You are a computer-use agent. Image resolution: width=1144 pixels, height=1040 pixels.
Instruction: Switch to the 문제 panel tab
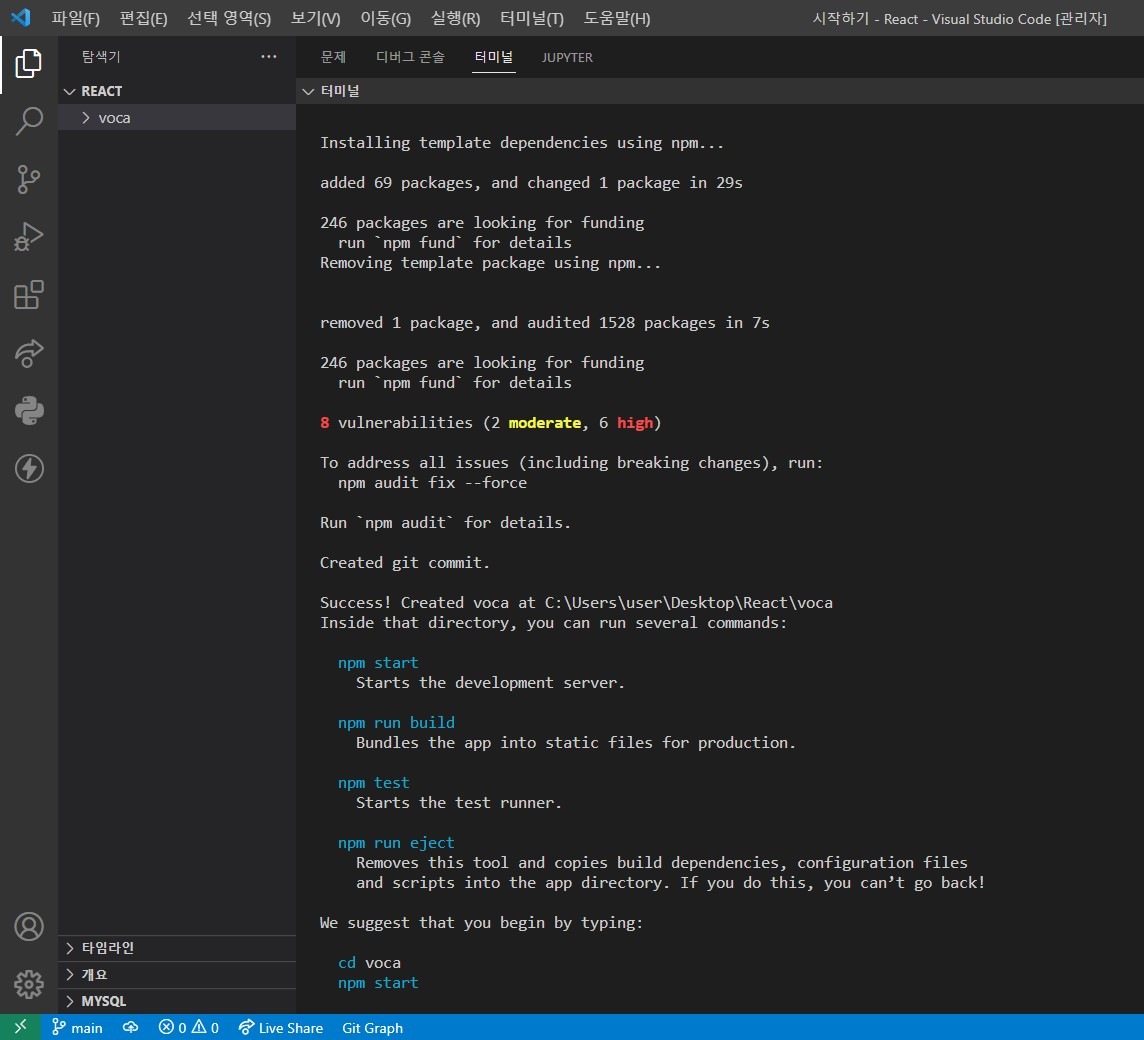click(x=333, y=57)
